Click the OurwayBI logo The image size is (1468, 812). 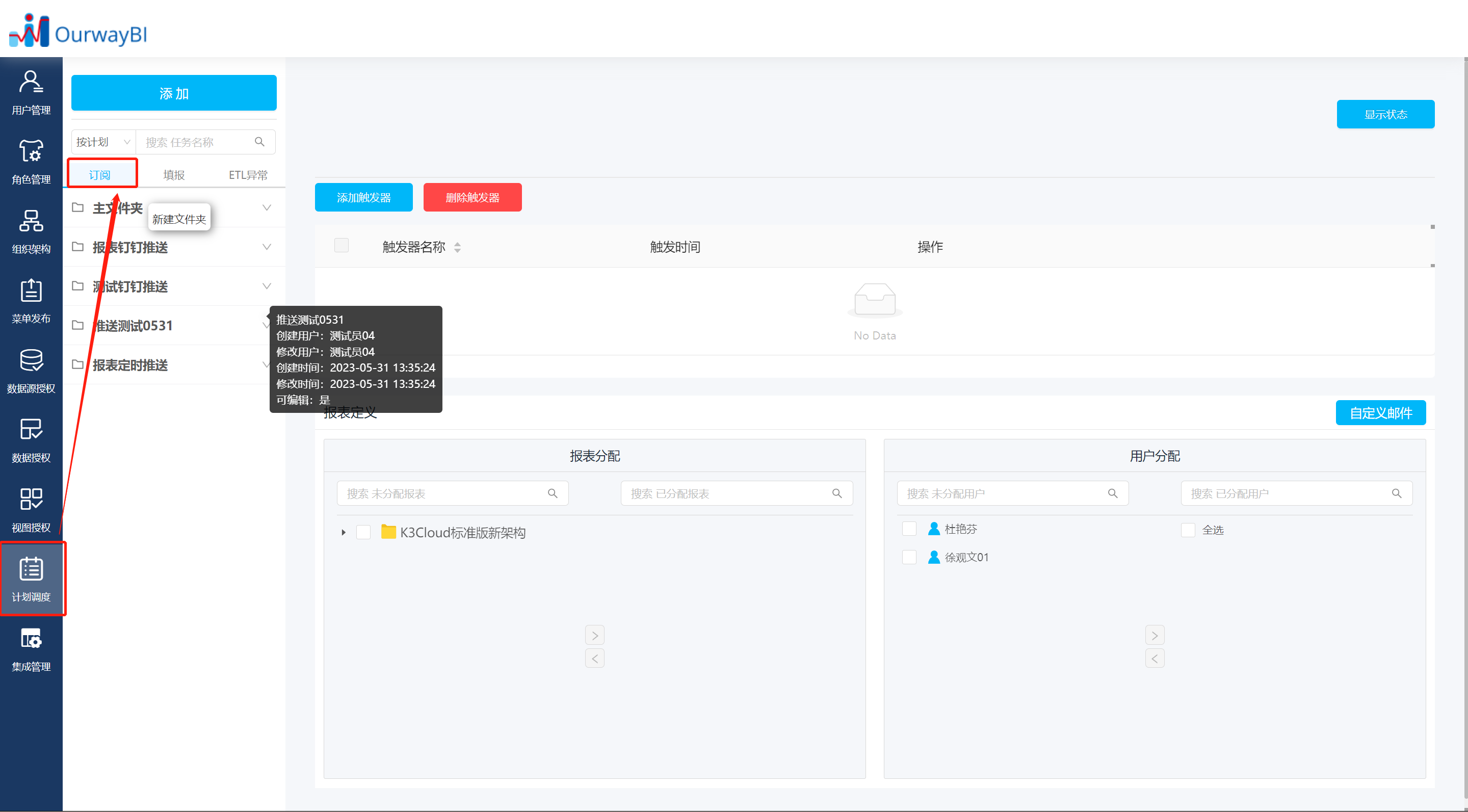coord(78,30)
